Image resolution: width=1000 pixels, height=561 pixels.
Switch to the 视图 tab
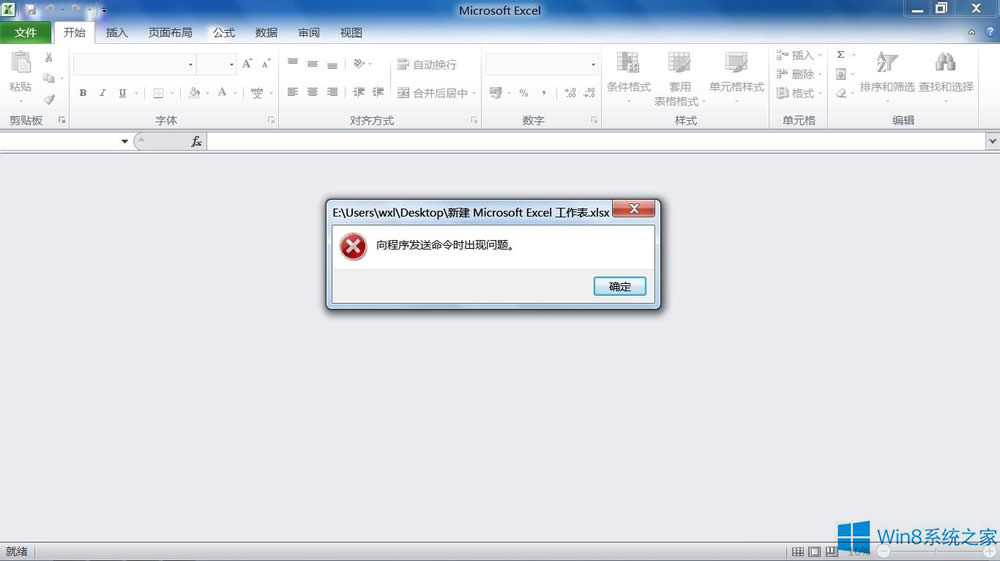coord(351,33)
